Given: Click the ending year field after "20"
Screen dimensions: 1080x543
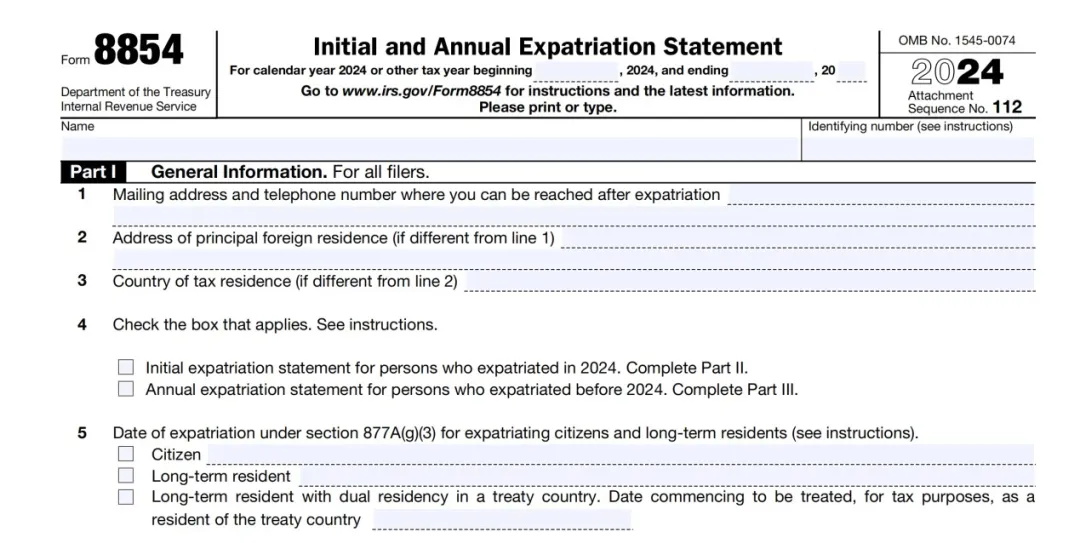Looking at the screenshot, I should coord(852,71).
